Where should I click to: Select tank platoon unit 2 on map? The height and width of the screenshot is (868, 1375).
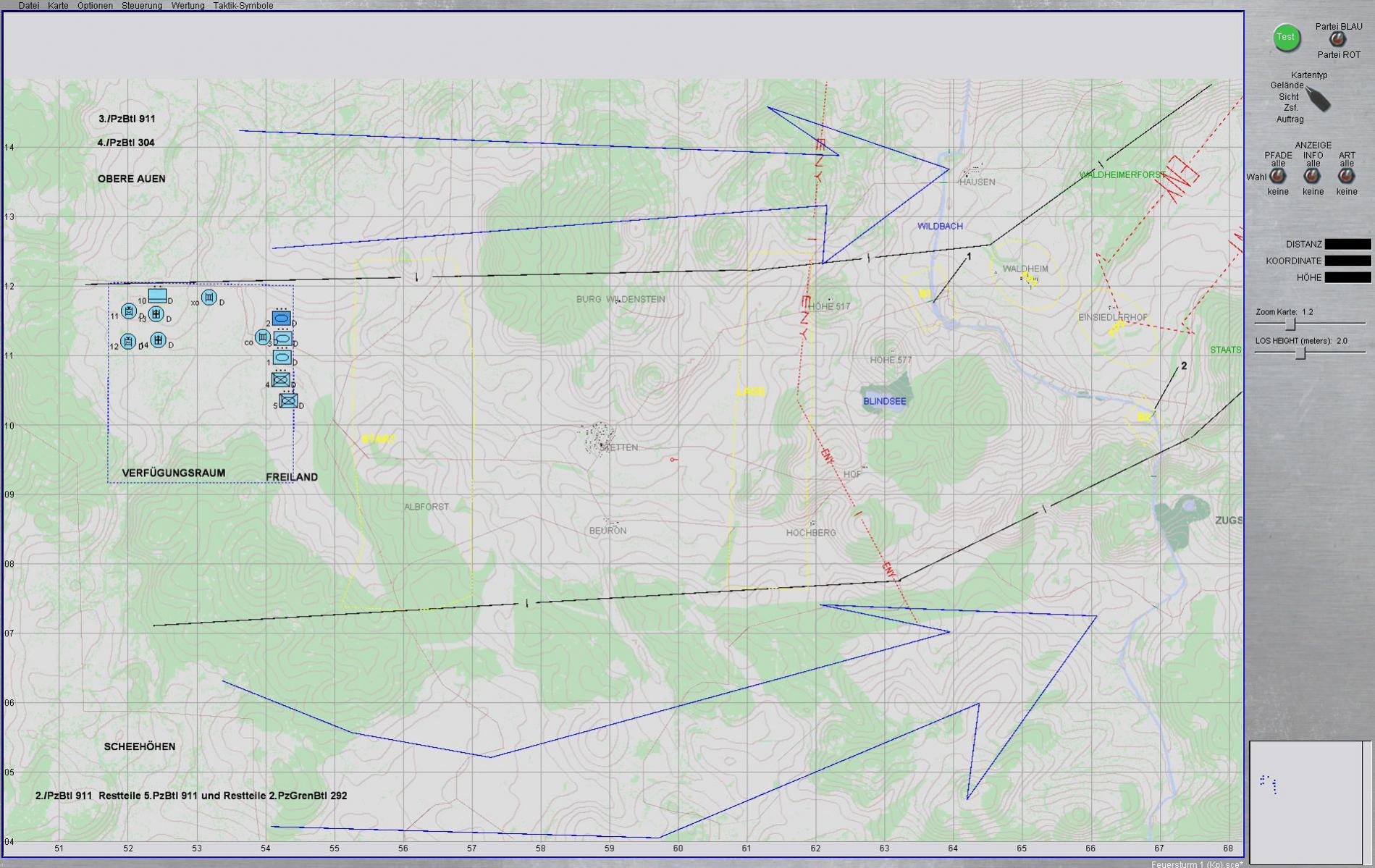click(x=282, y=319)
